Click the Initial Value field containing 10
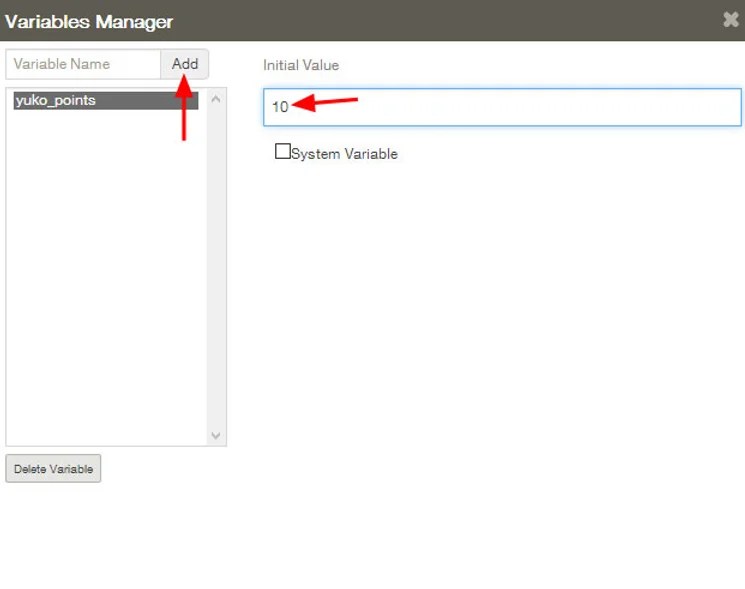 (502, 107)
